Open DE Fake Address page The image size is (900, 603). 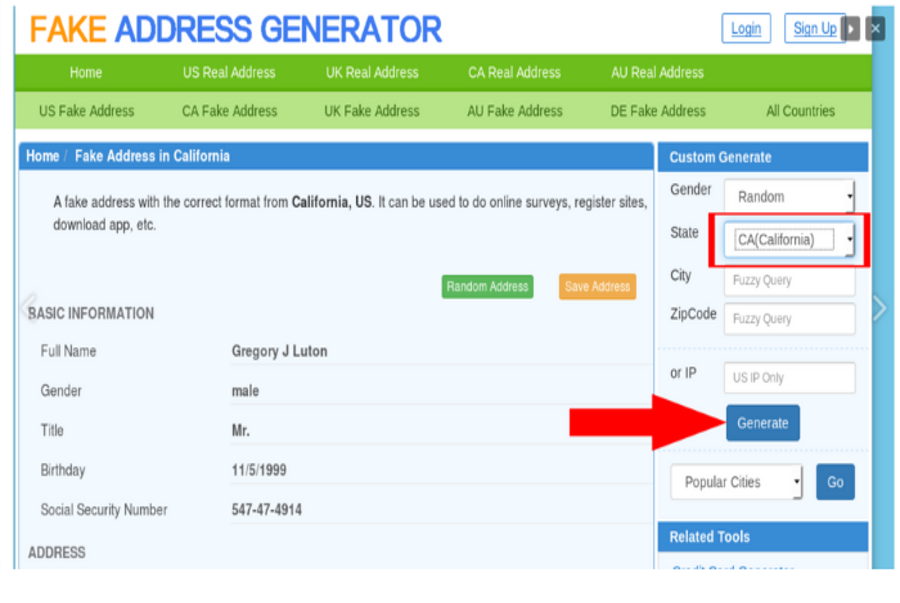tap(658, 111)
